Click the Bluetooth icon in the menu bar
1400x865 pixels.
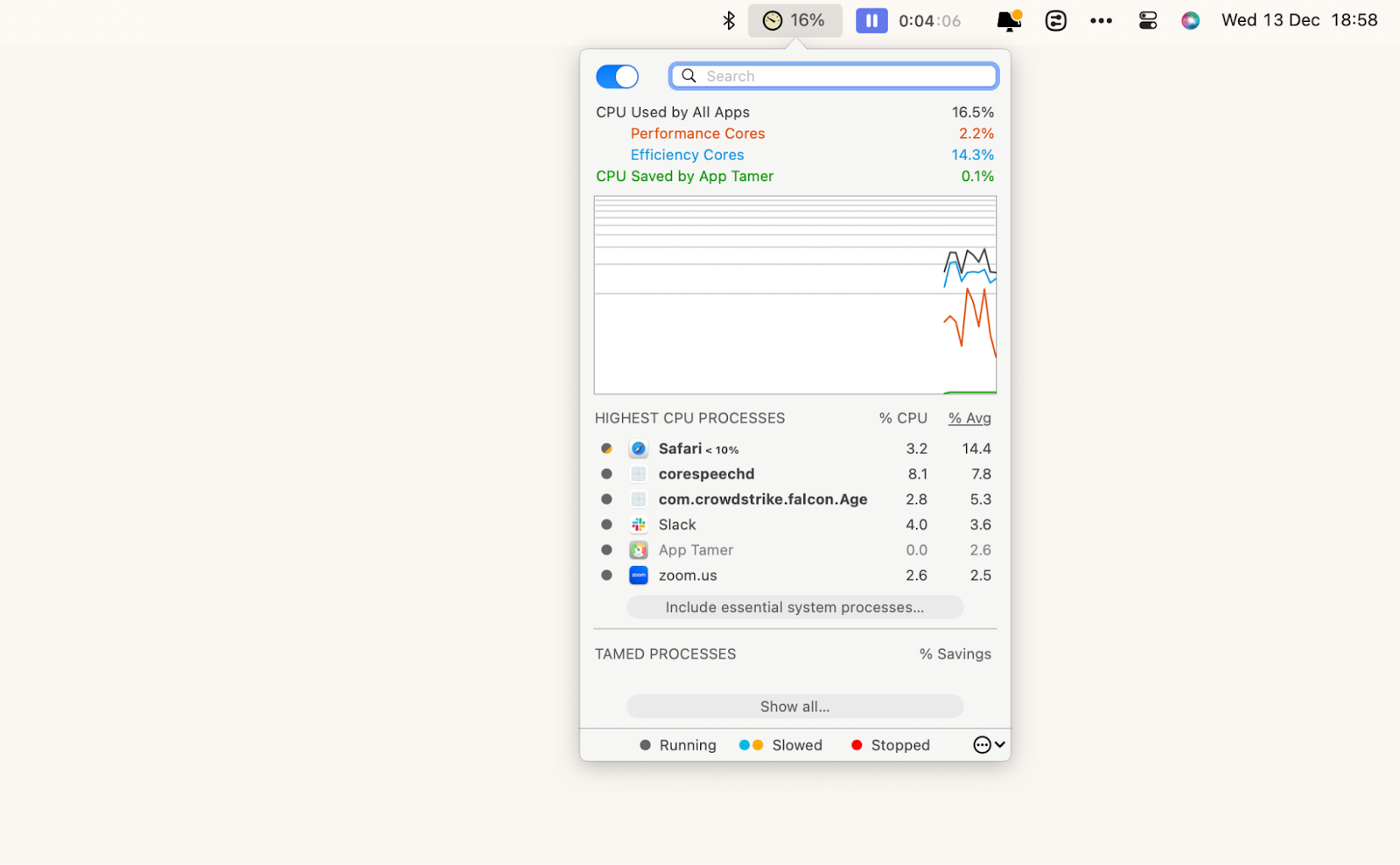coord(729,19)
